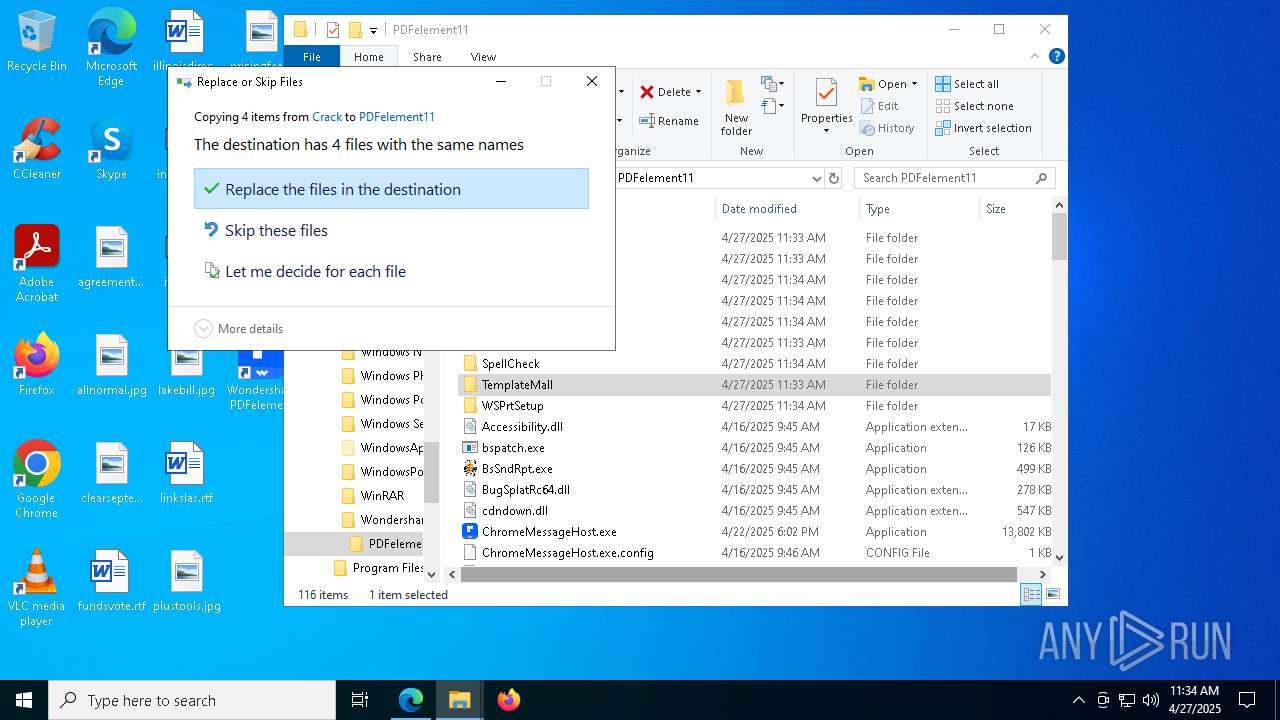Click Select none in the ribbon

pos(975,106)
